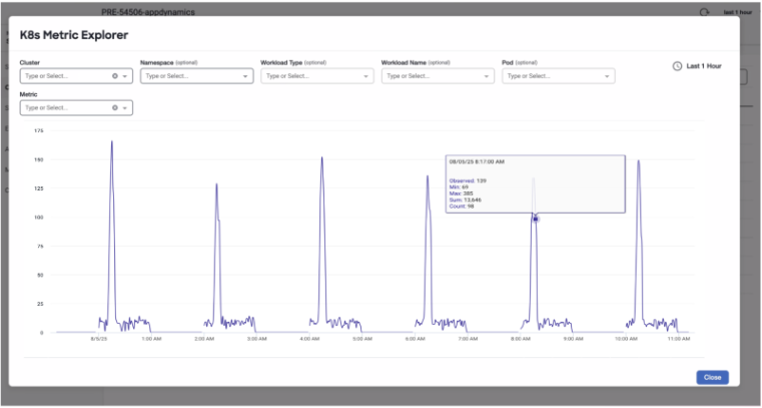
Task: Click the chart peak near 4:00 AM
Action: tap(322, 158)
